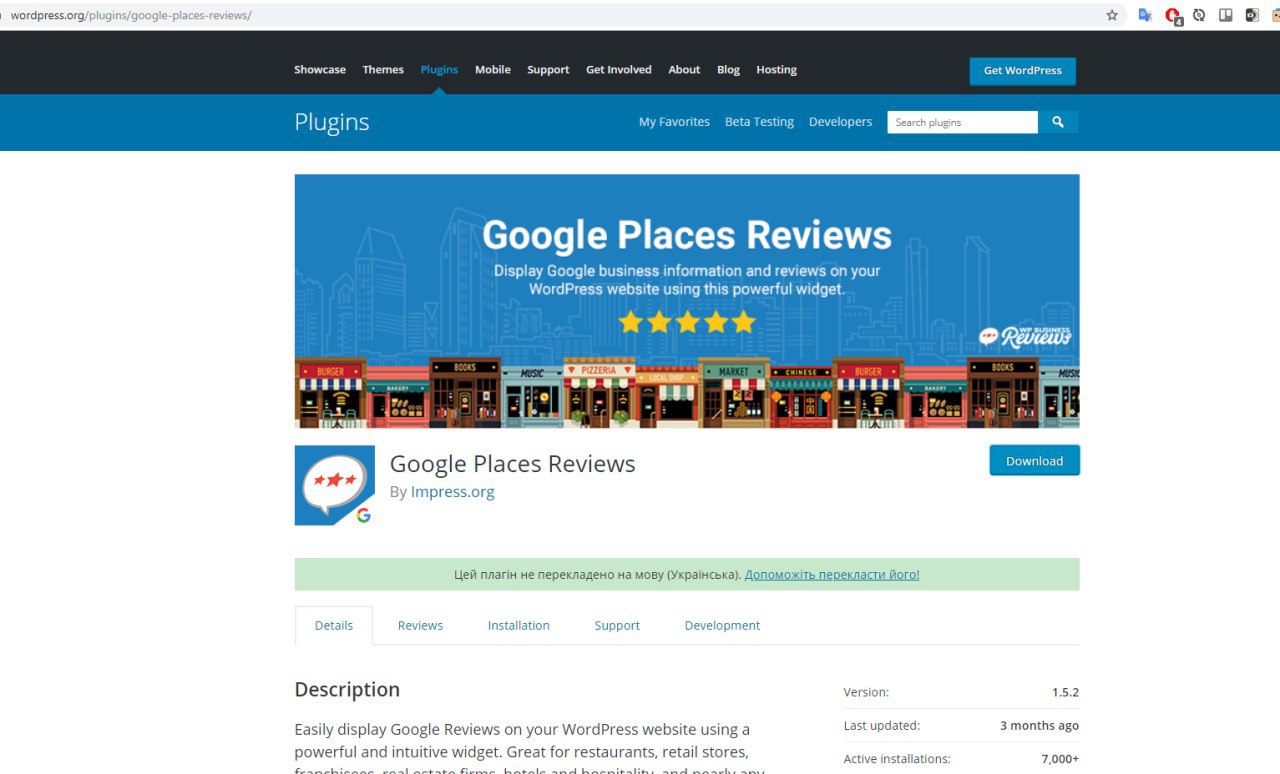
Task: Click the circular sync arrows extension icon
Action: point(1199,15)
